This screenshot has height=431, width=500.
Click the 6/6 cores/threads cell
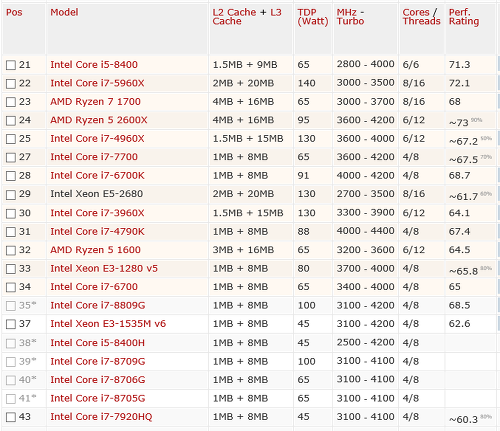411,65
